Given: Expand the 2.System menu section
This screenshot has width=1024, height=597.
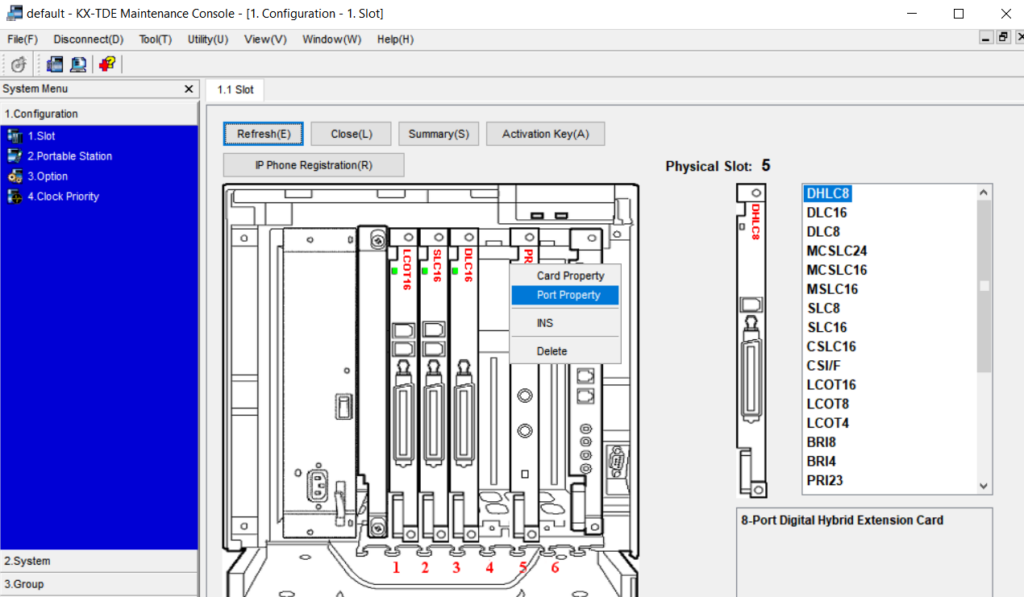Looking at the screenshot, I should pos(99,561).
